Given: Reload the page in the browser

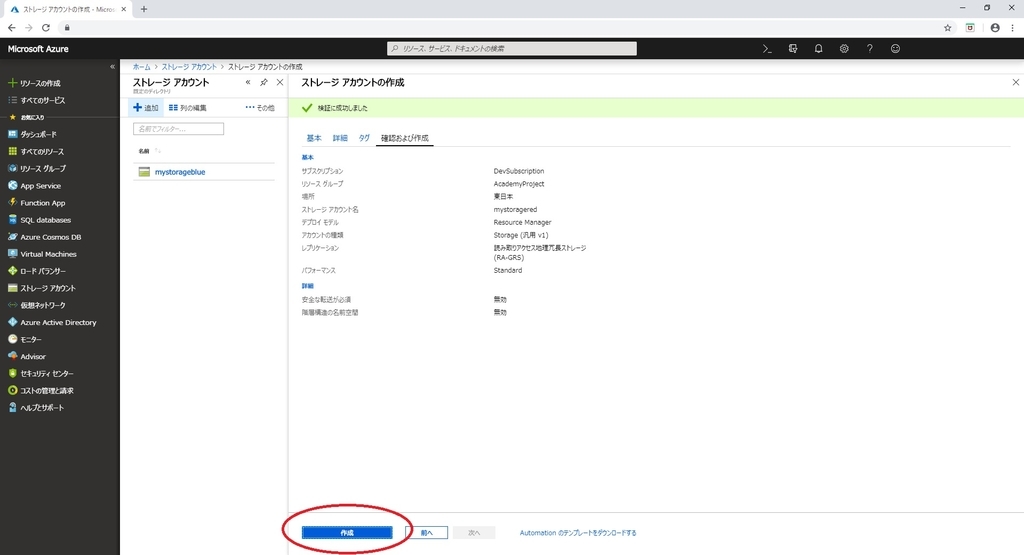Looking at the screenshot, I should (x=46, y=27).
